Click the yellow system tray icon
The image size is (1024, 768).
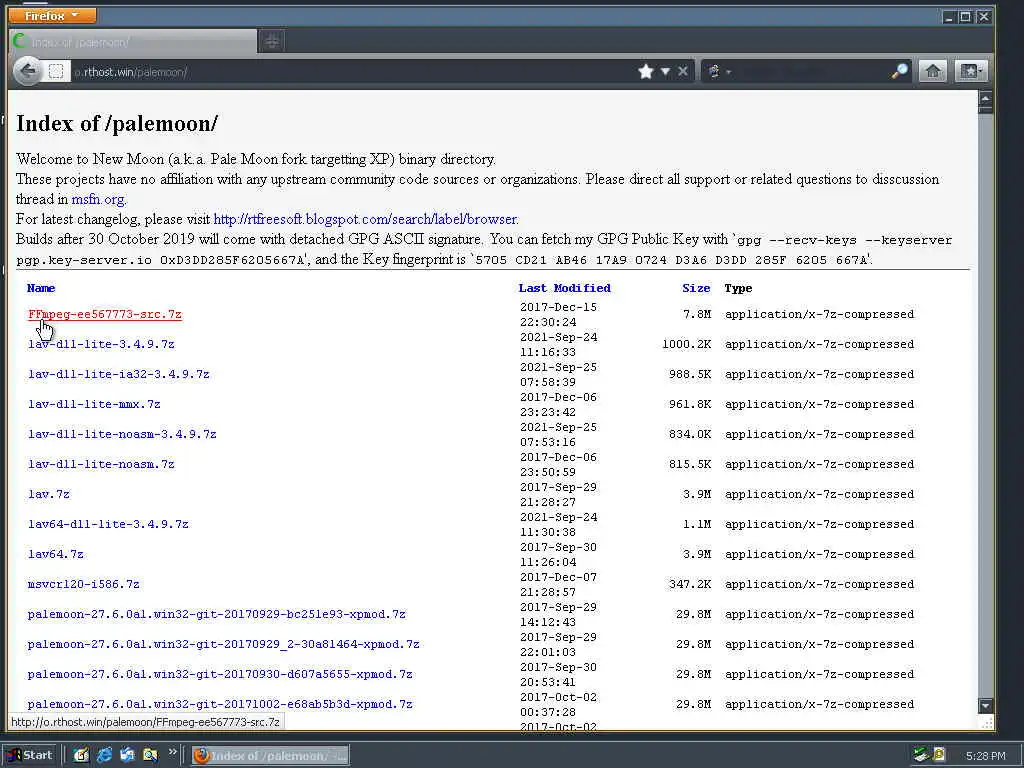(x=939, y=755)
